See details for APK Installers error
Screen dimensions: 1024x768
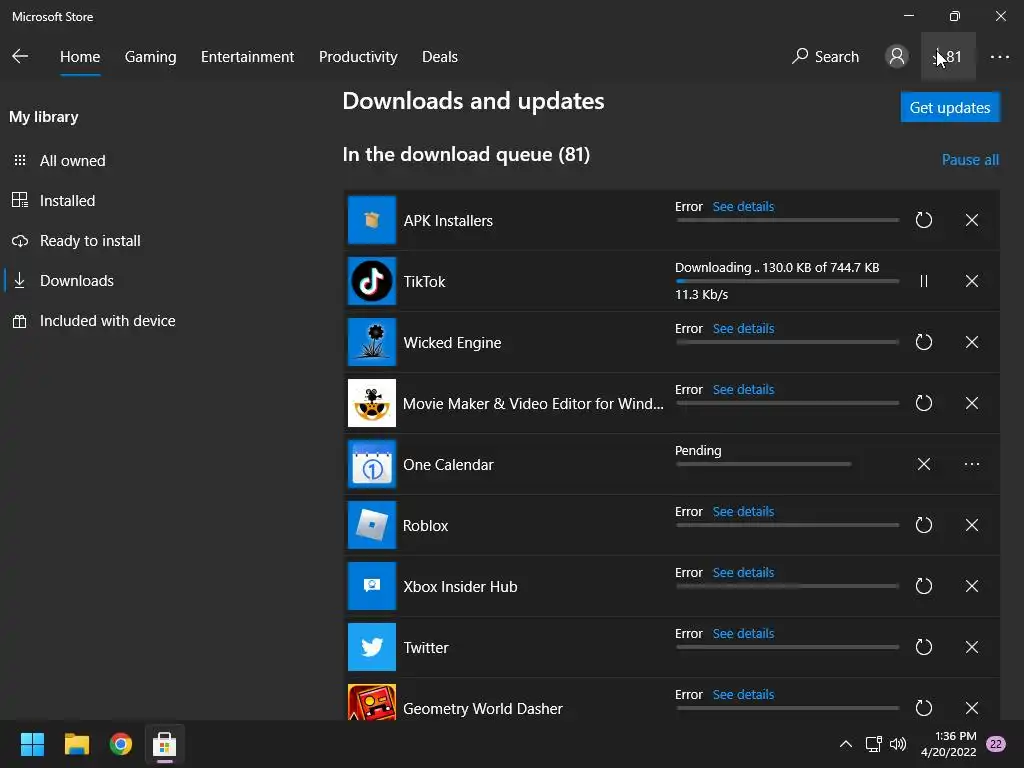tap(743, 206)
